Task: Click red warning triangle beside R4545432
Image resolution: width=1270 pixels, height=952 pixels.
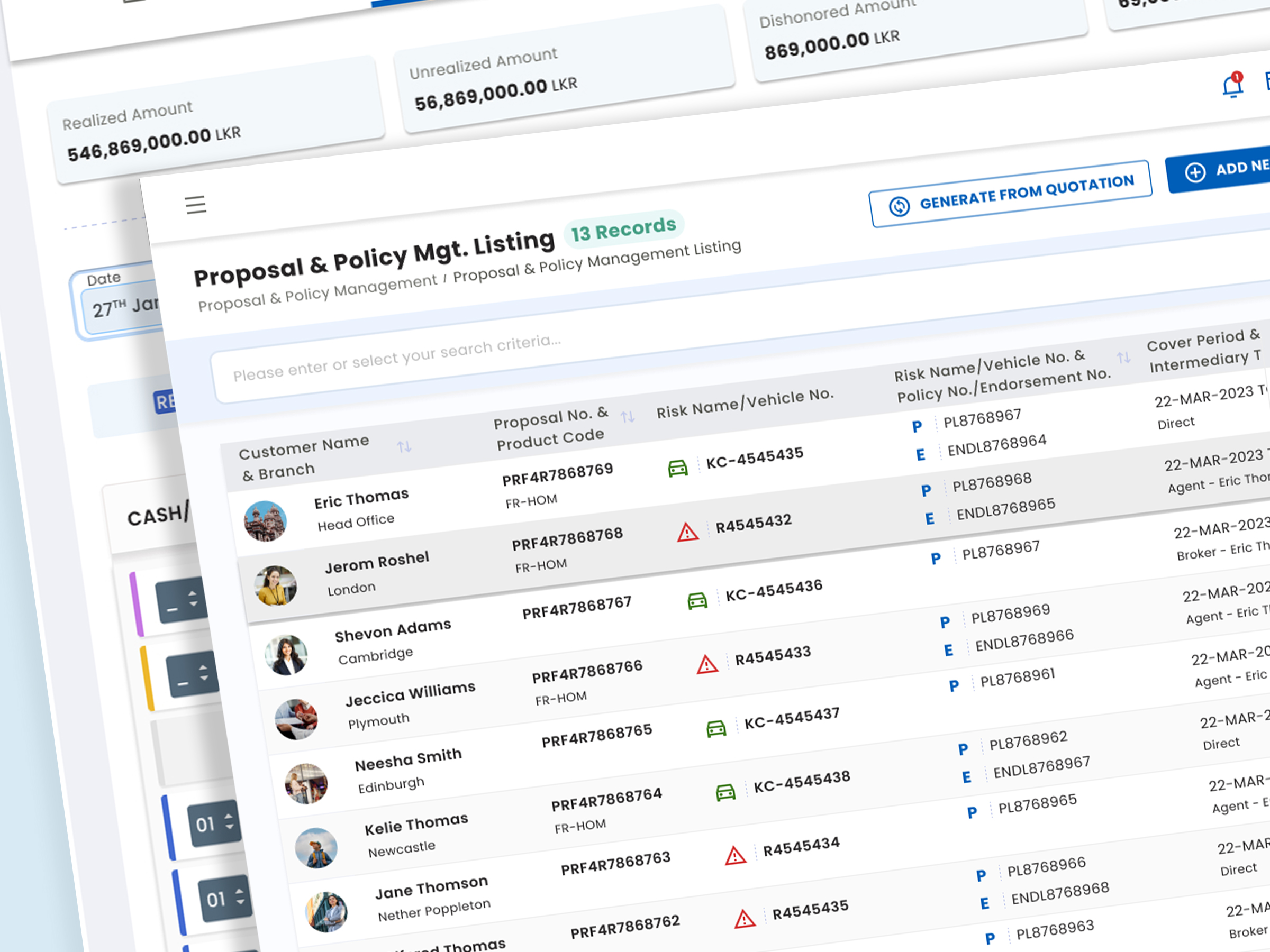Action: tap(687, 533)
